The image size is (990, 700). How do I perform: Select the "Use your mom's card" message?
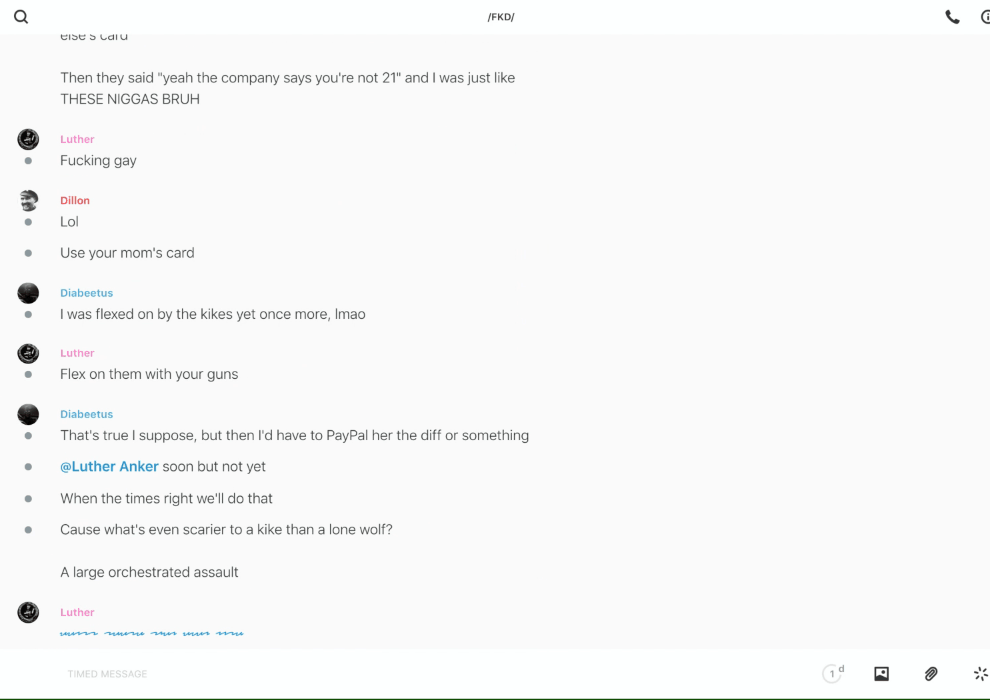click(x=127, y=253)
